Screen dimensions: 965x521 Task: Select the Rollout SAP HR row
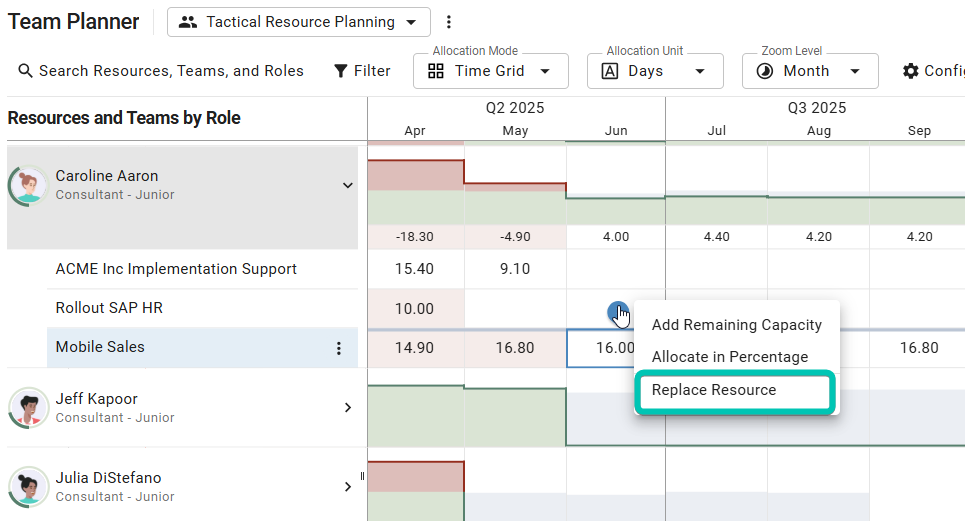tap(202, 308)
